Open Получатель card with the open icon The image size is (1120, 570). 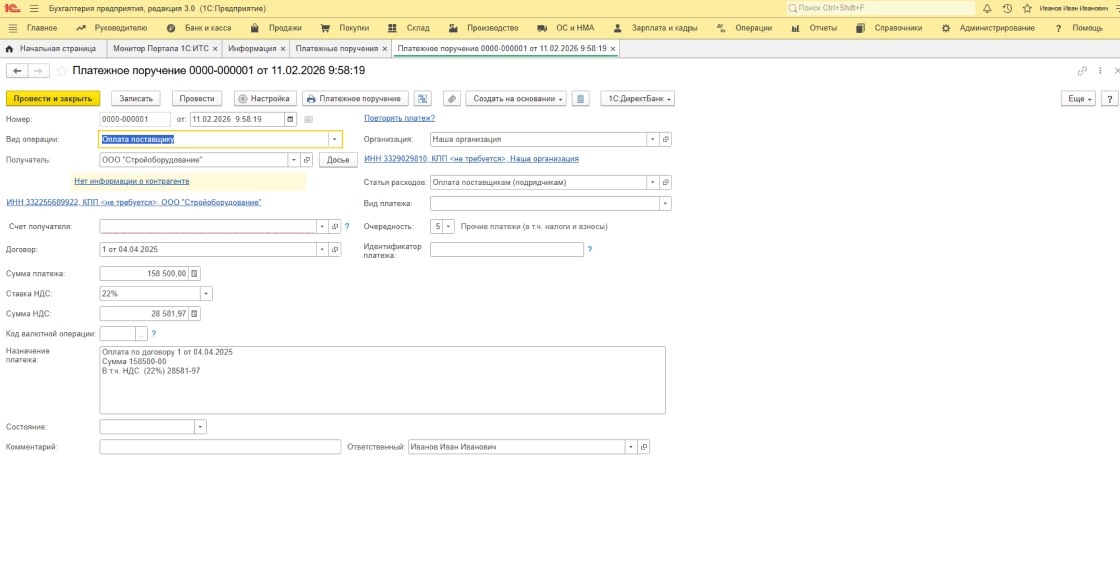click(307, 160)
